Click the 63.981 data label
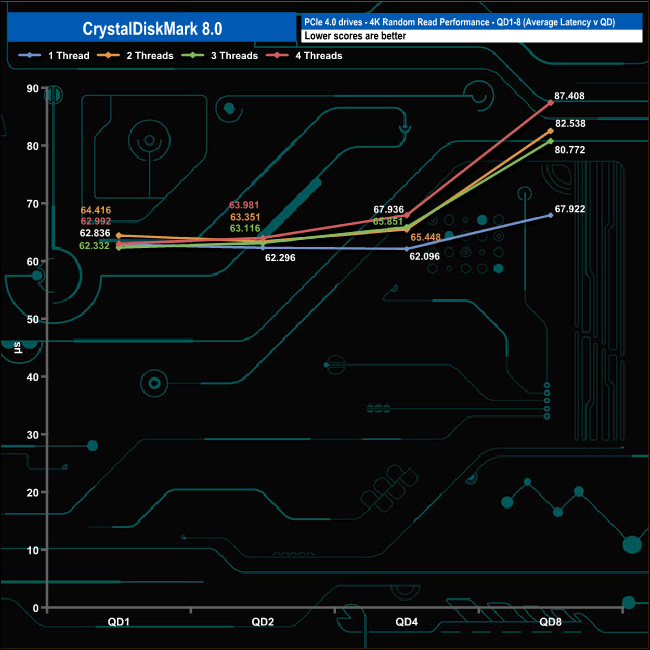The width and height of the screenshot is (650, 650). pyautogui.click(x=244, y=205)
